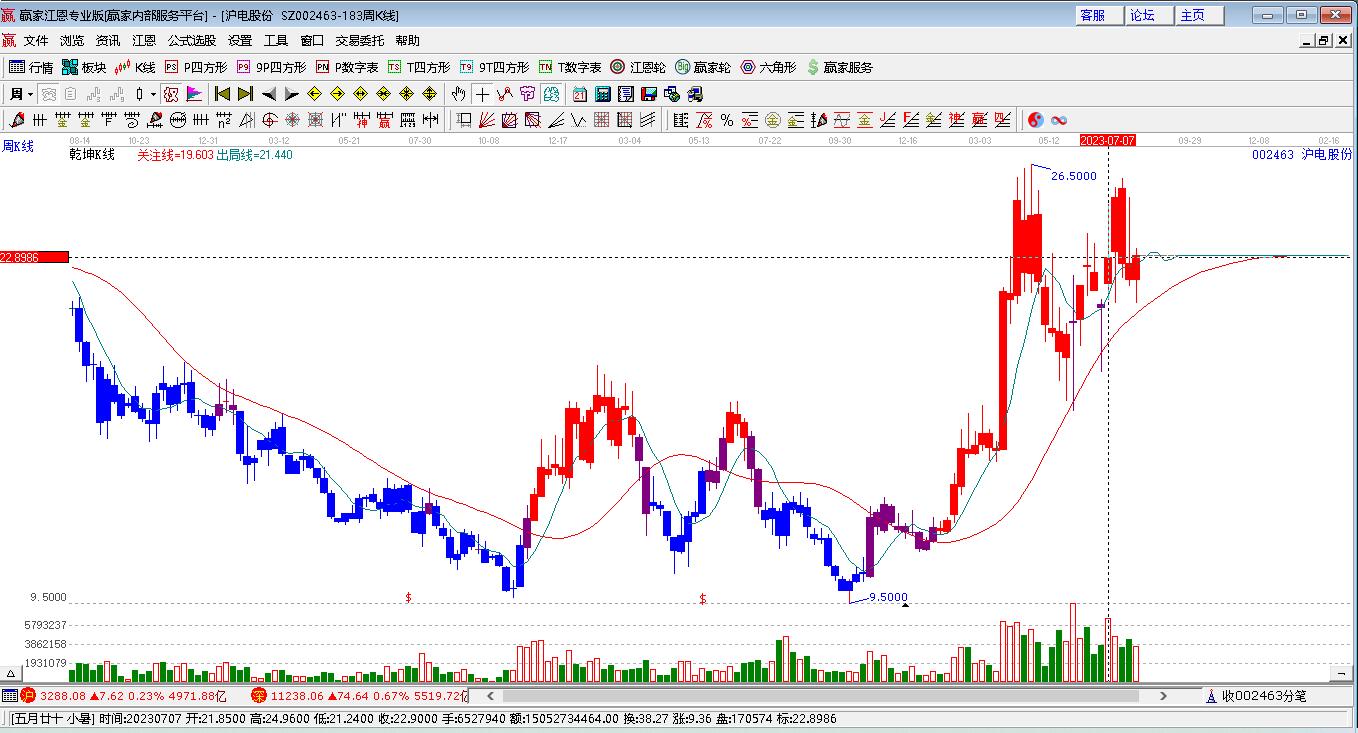Click the 22.8986 price level tag
Image resolution: width=1358 pixels, height=733 pixels.
pos(34,257)
